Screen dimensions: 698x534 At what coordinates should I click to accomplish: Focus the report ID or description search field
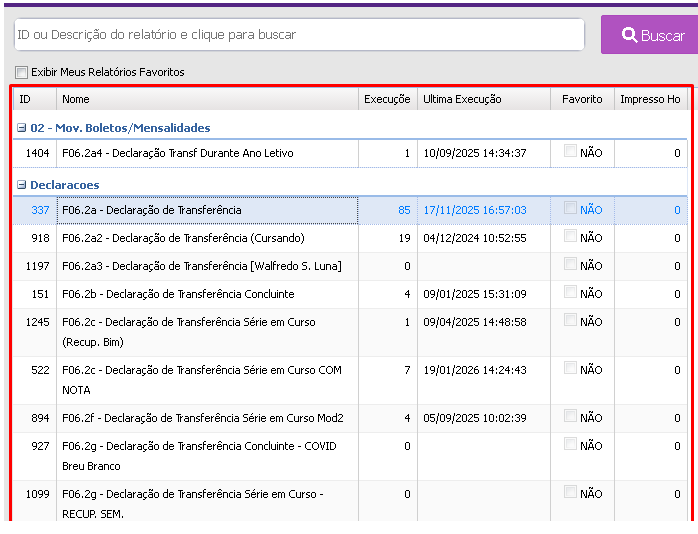tap(298, 35)
